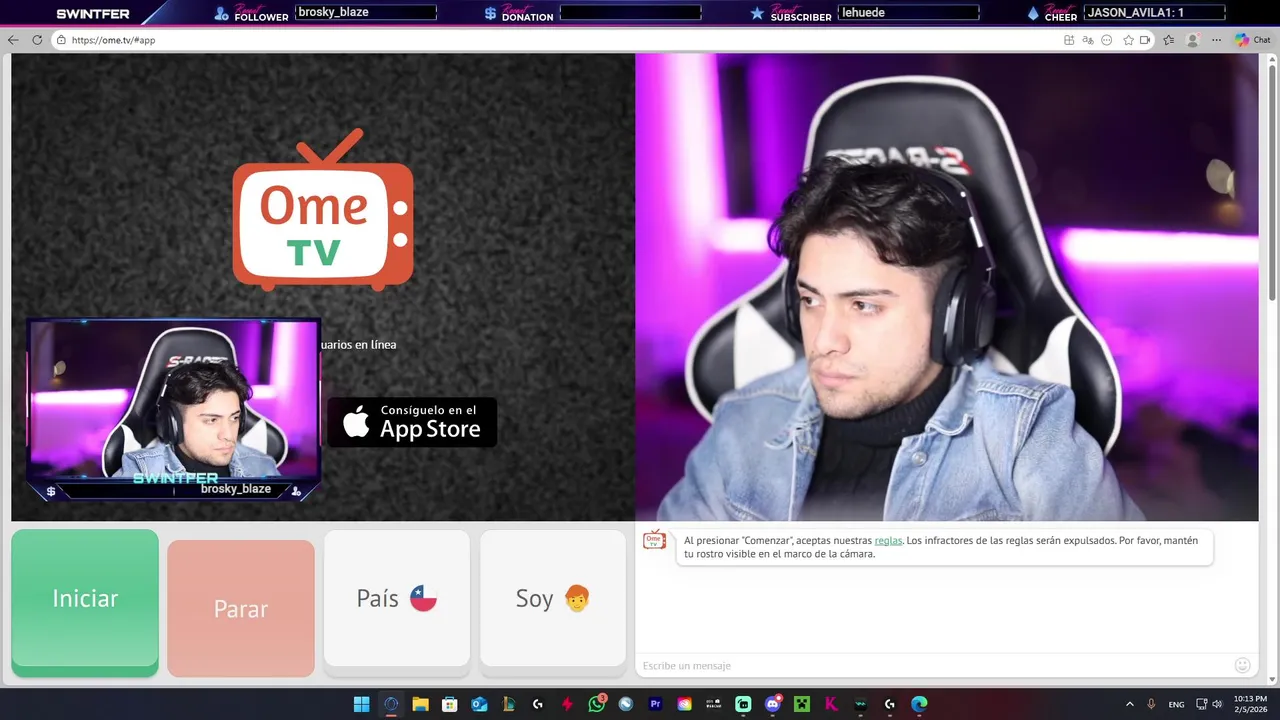Click the microphone tray icon
This screenshot has width=1280, height=720.
click(x=1151, y=704)
